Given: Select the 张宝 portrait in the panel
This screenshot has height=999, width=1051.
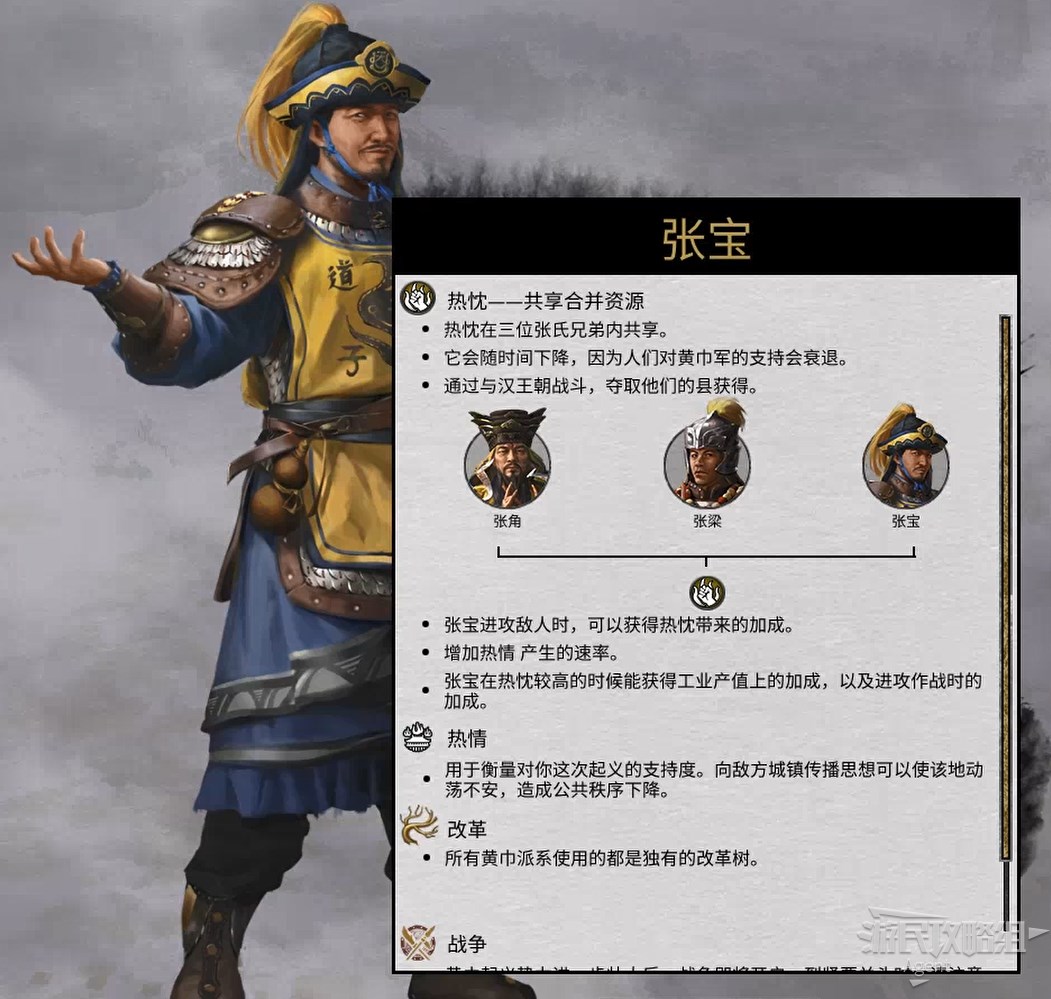Looking at the screenshot, I should pyautogui.click(x=906, y=456).
